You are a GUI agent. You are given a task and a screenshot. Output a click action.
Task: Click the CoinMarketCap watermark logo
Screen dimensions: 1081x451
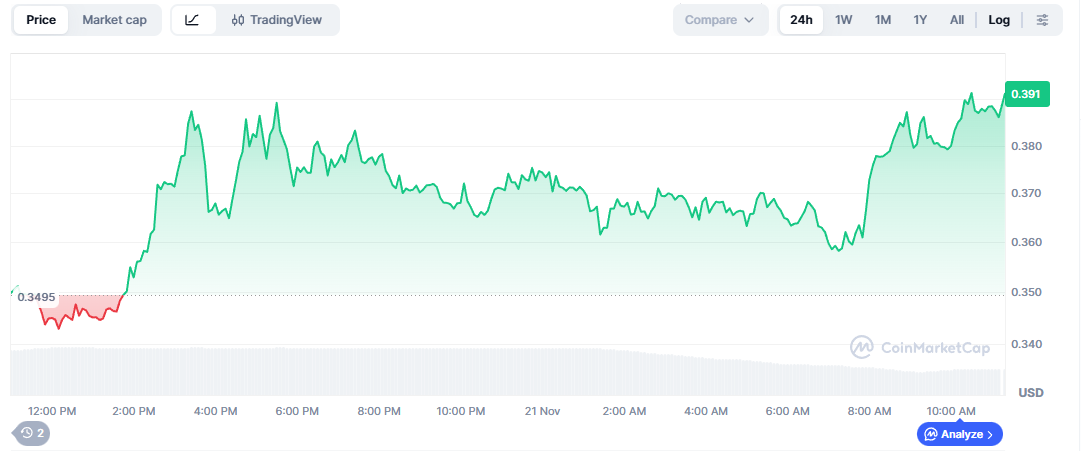pos(920,347)
